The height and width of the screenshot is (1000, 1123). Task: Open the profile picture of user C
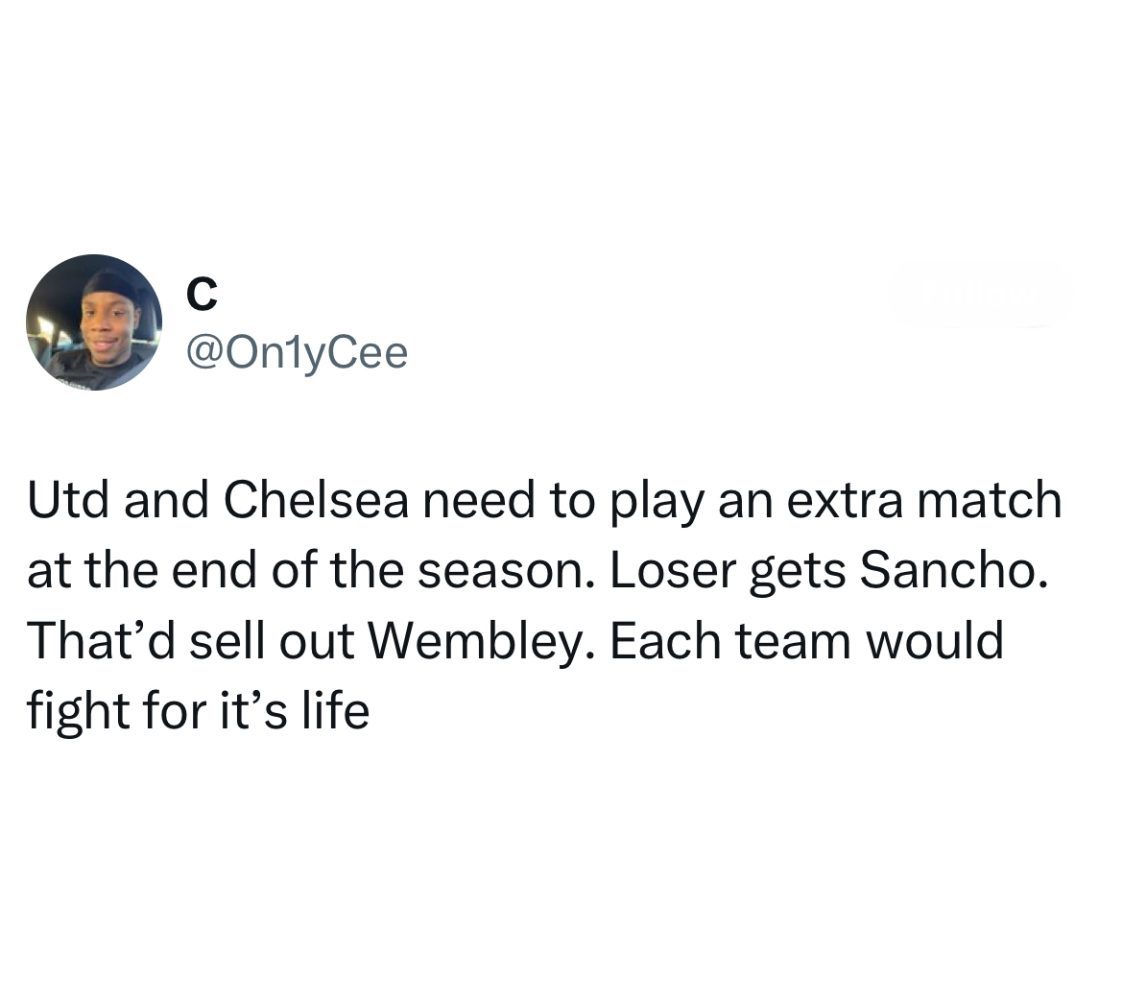coord(94,322)
